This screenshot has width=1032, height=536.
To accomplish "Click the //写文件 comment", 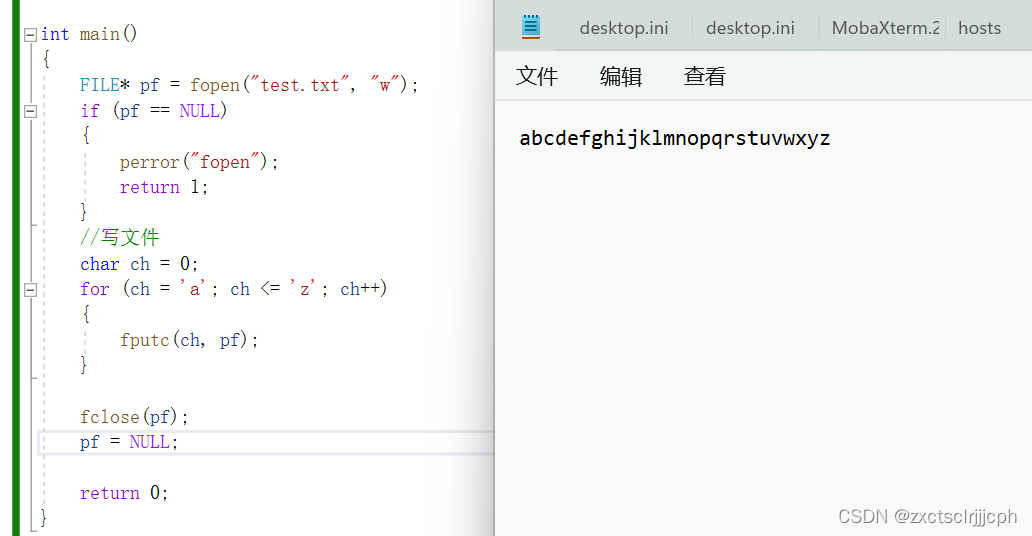I will pyautogui.click(x=119, y=237).
